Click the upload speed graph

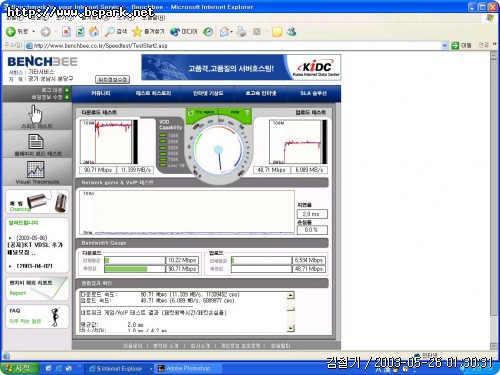point(298,142)
